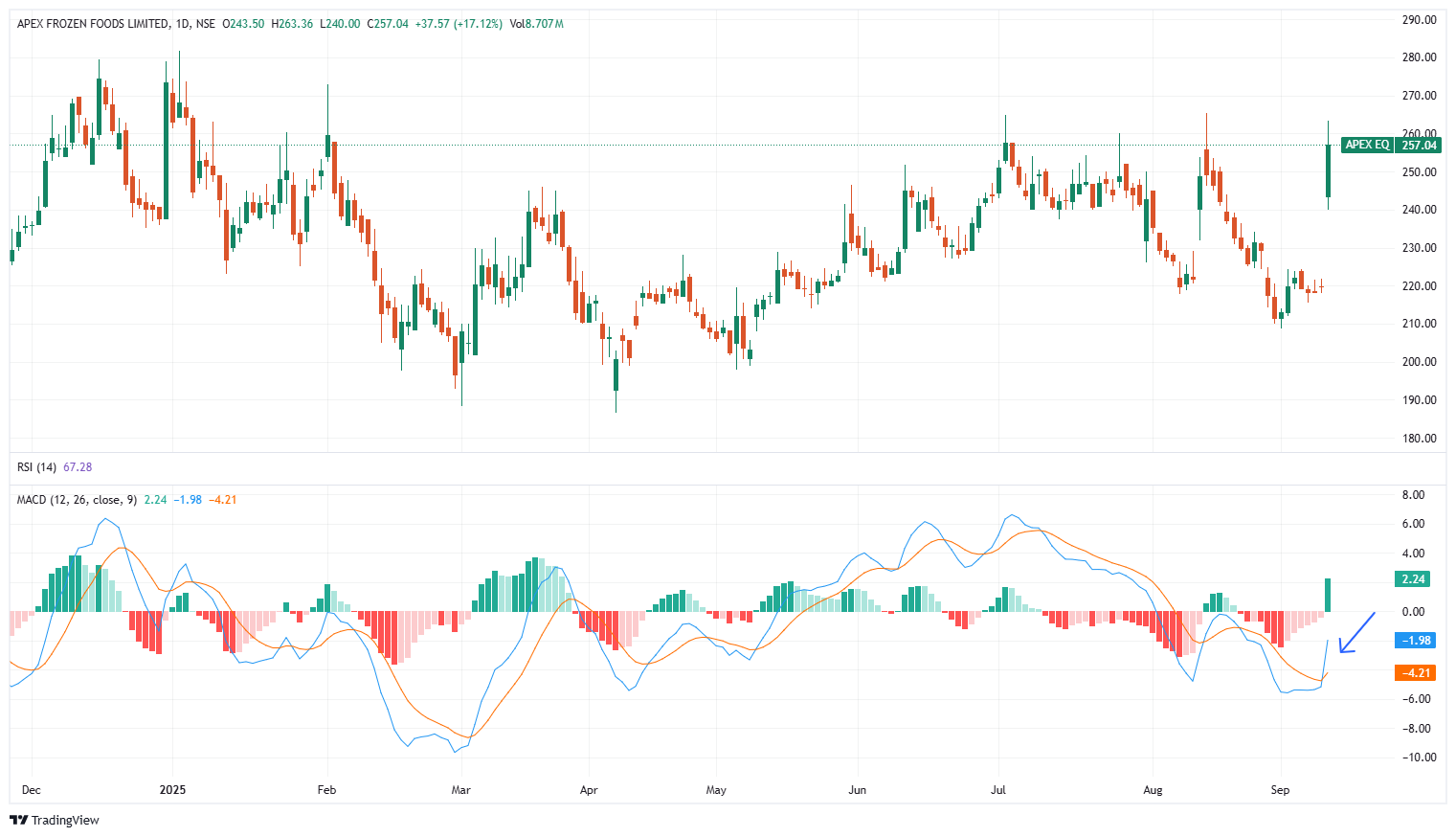The width and height of the screenshot is (1456, 837).
Task: Click the May label on the time axis
Action: click(x=716, y=790)
